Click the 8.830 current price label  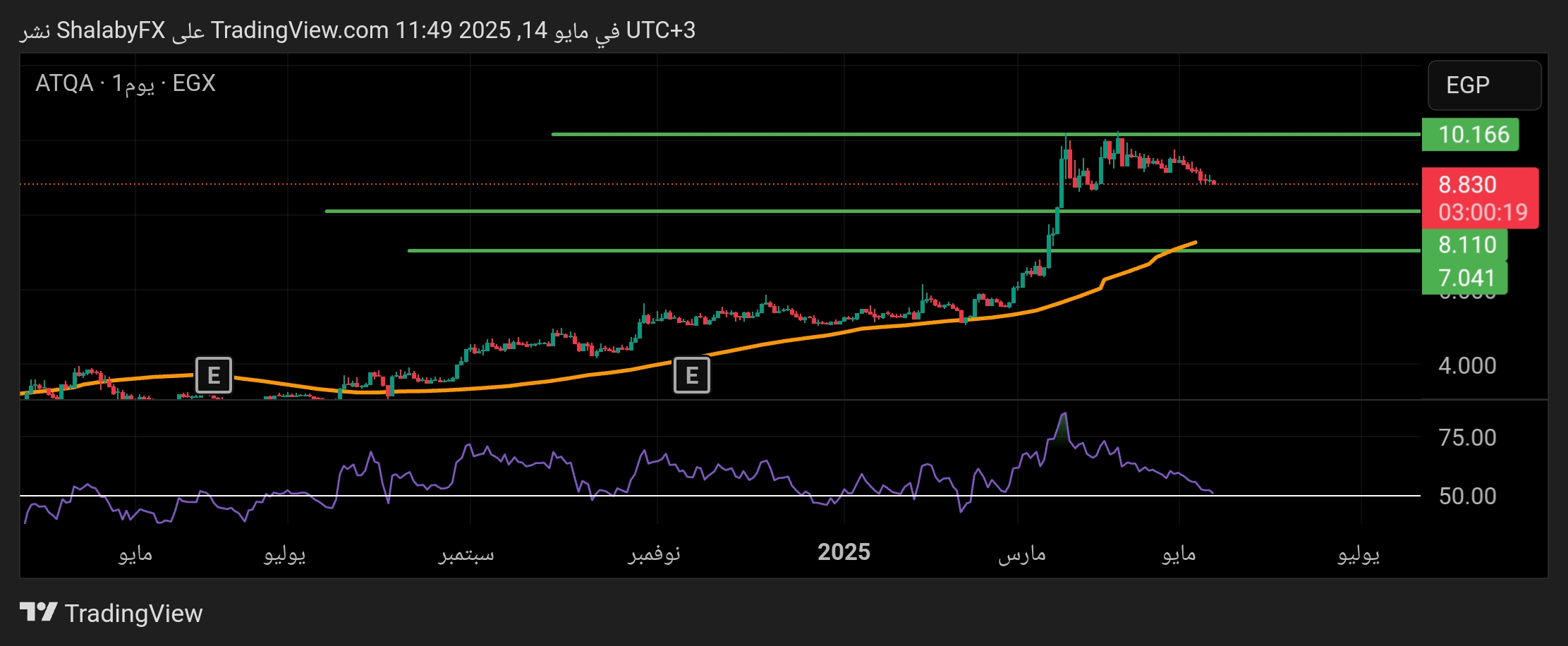1467,185
